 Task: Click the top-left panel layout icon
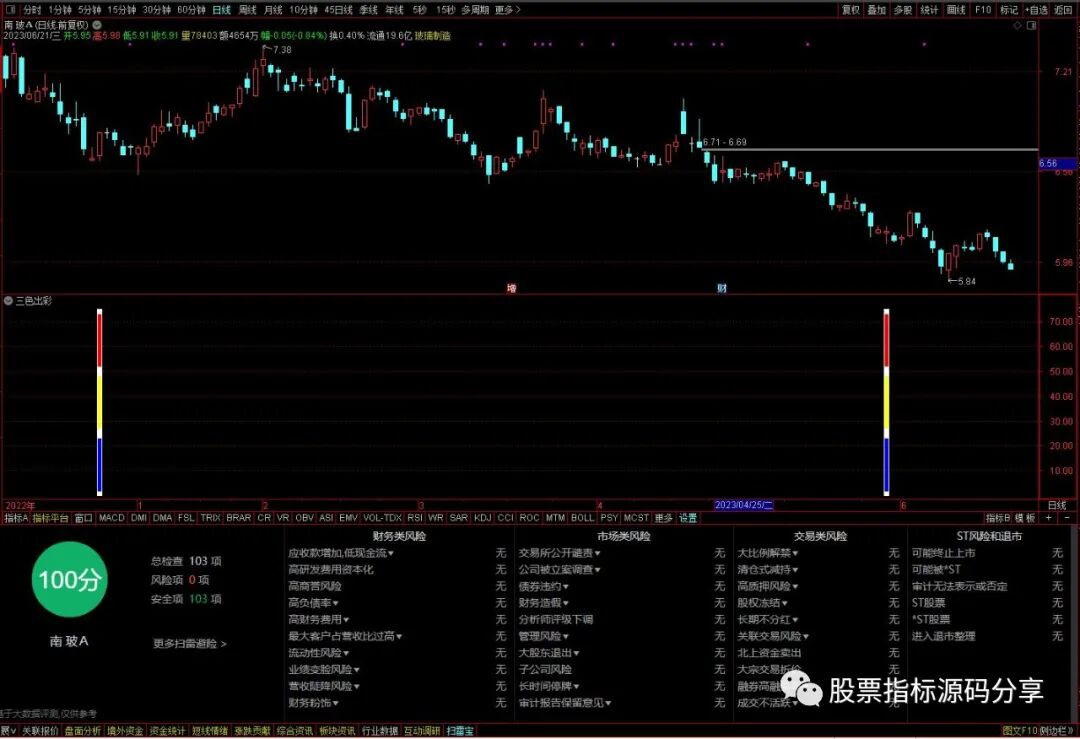pos(8,10)
